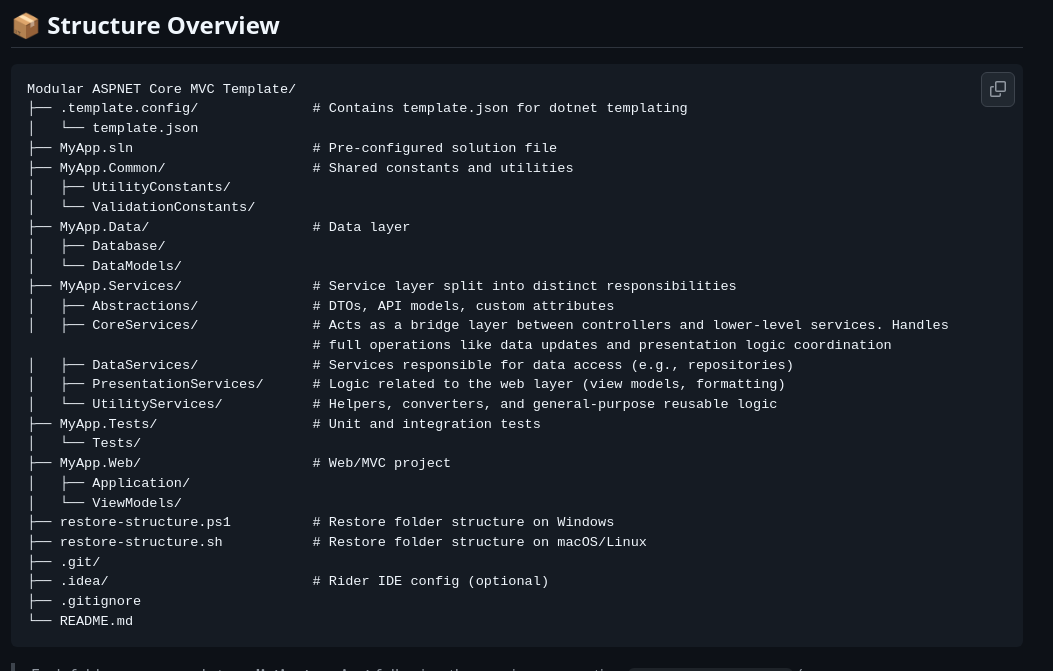Click the Modular ASPNET Core MVC Template root line
This screenshot has width=1053, height=671.
click(161, 89)
